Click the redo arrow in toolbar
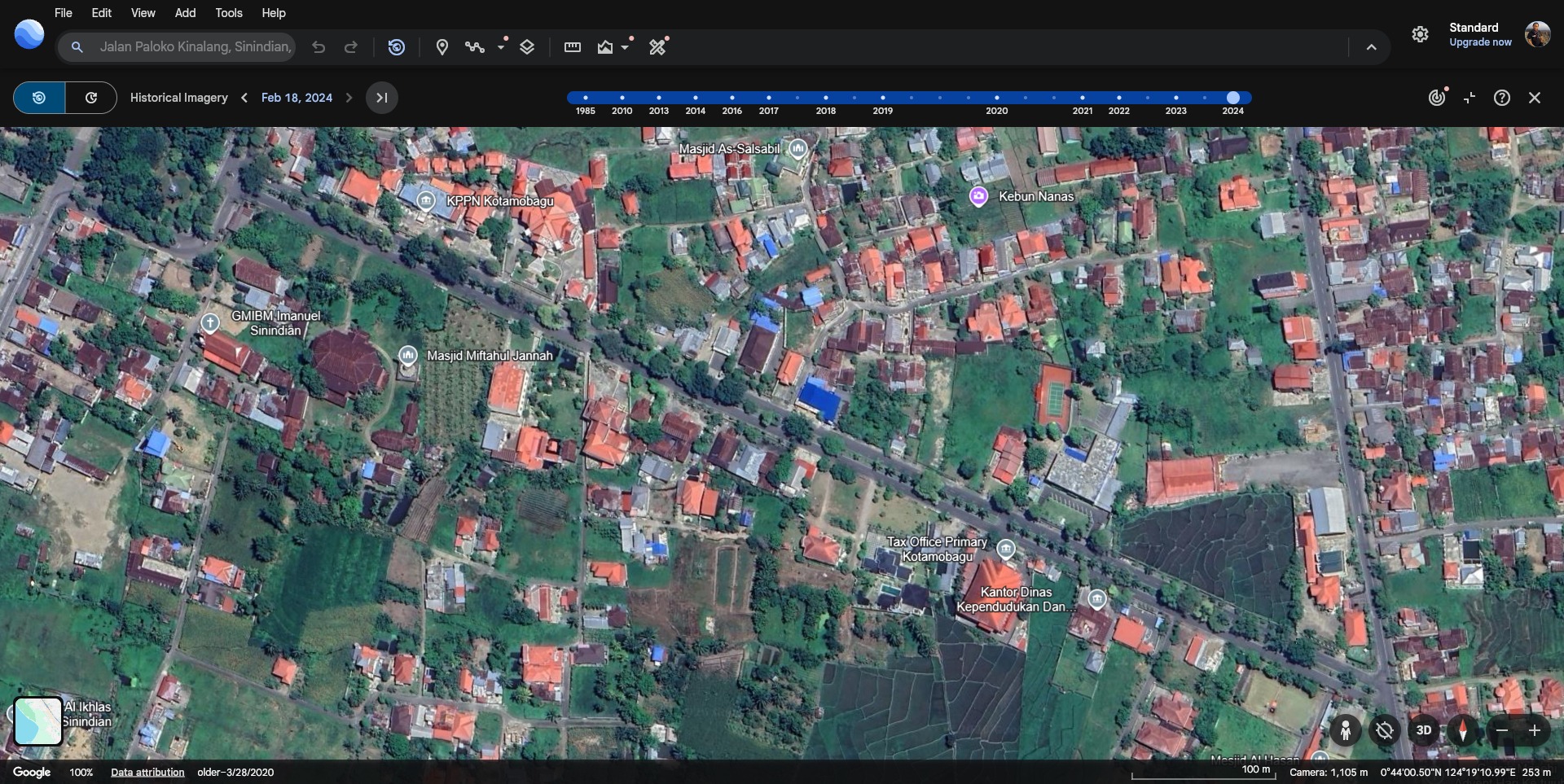 (x=351, y=47)
